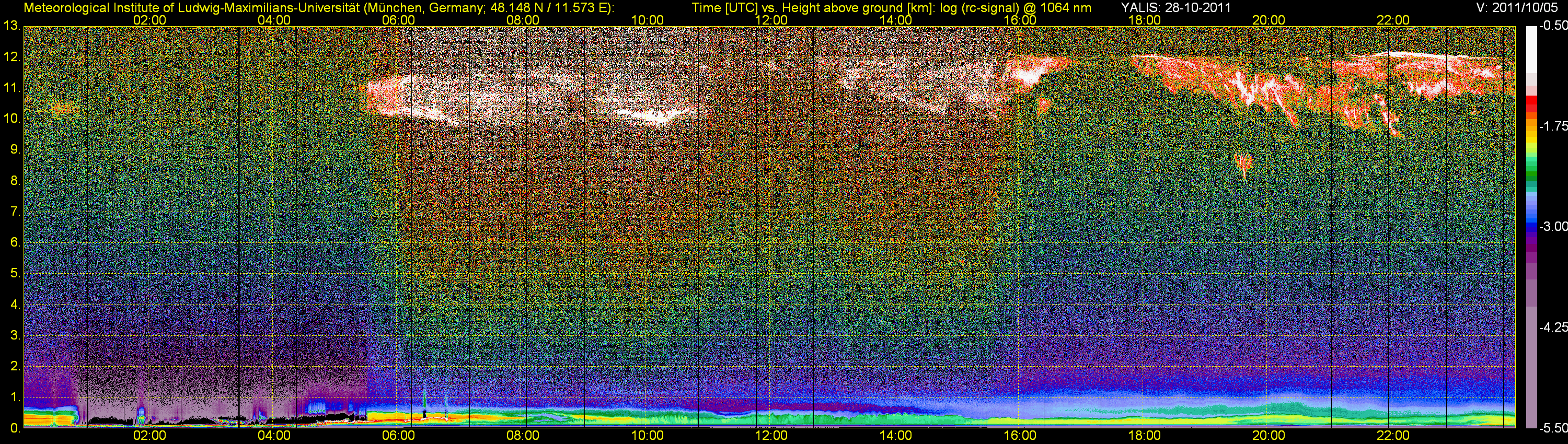Click the 6. height axis label
This screenshot has height=444, width=1568.
tap(15, 242)
